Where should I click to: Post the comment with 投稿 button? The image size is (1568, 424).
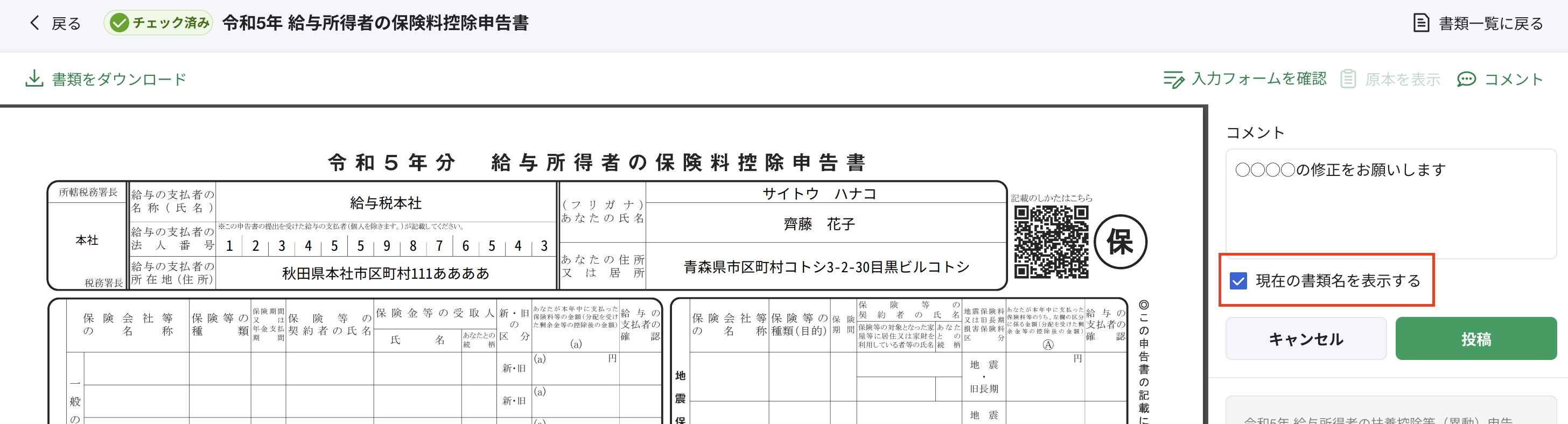(x=1475, y=339)
